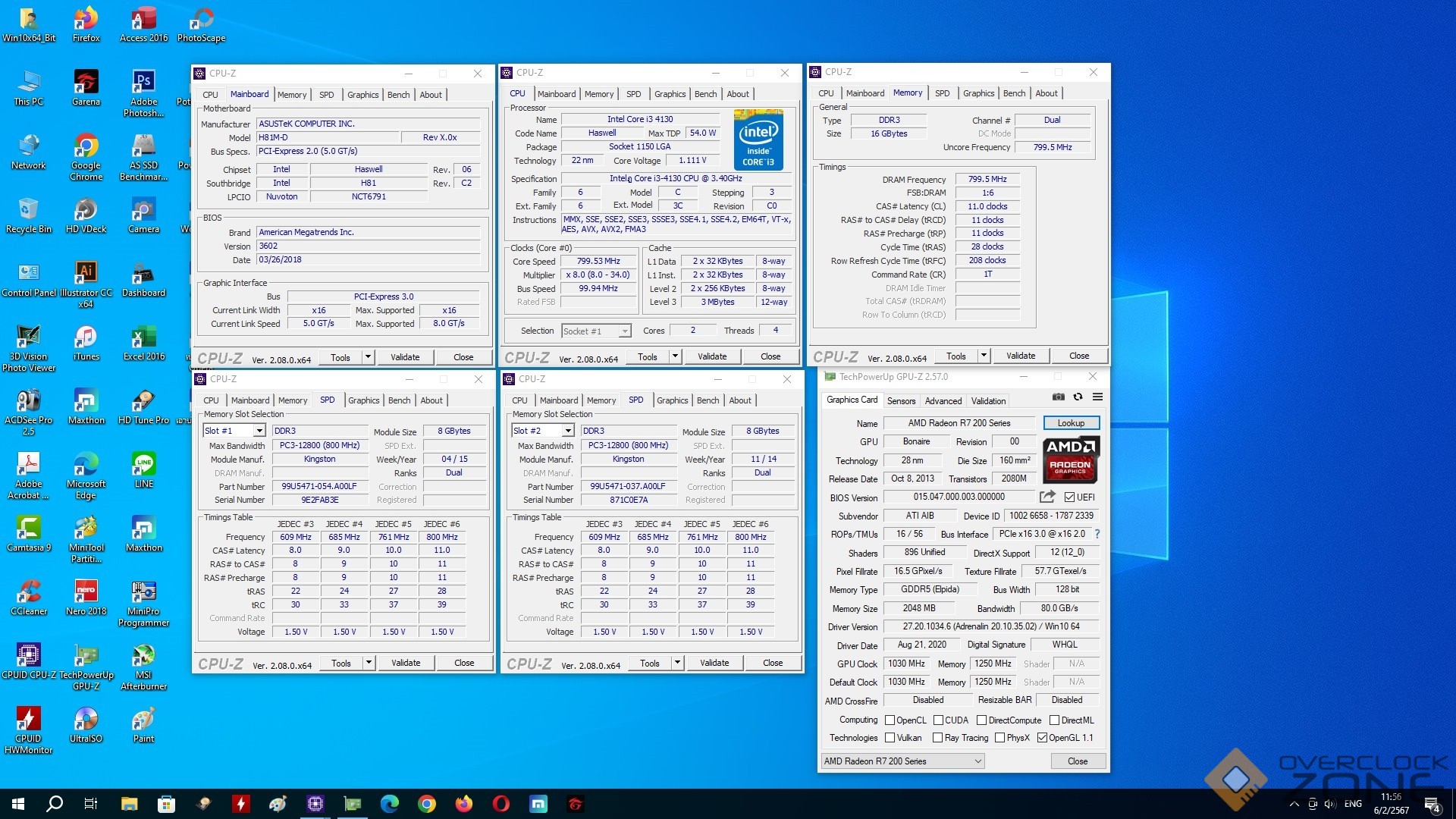Click the GPU-Z screenshot camera icon

point(1058,397)
